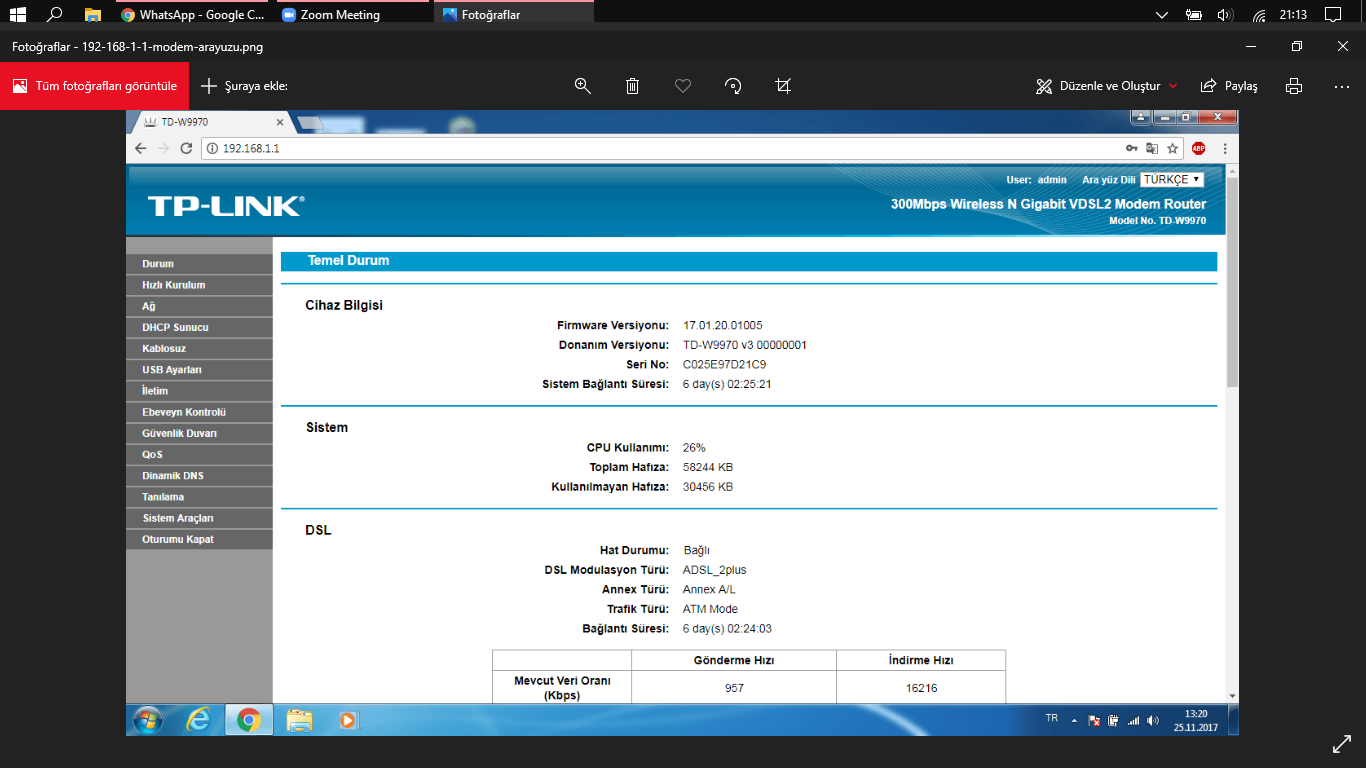Click Tüm fotoğrafları görüntüle button

coord(95,86)
